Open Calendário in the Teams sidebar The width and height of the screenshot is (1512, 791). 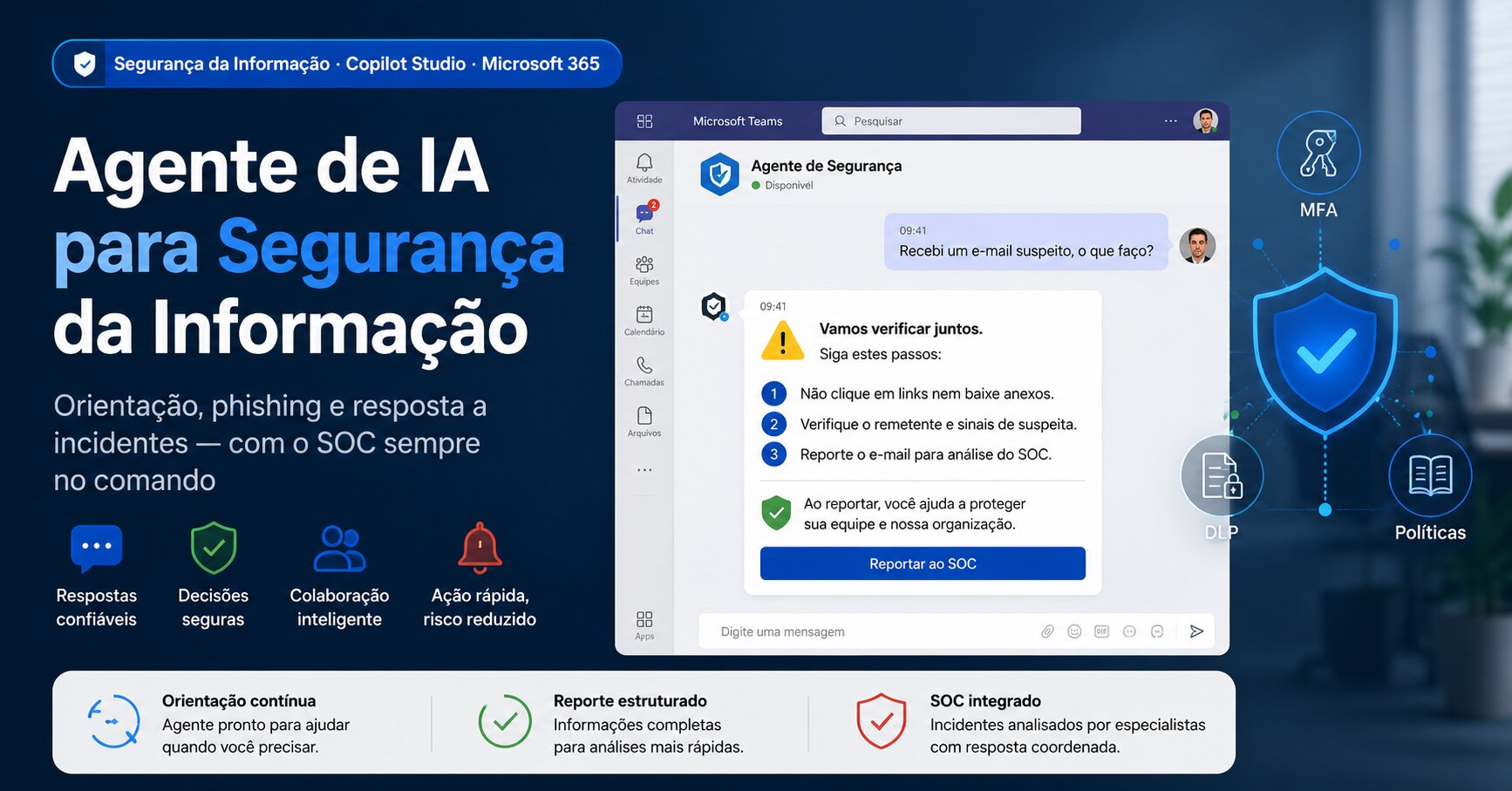pos(644,320)
